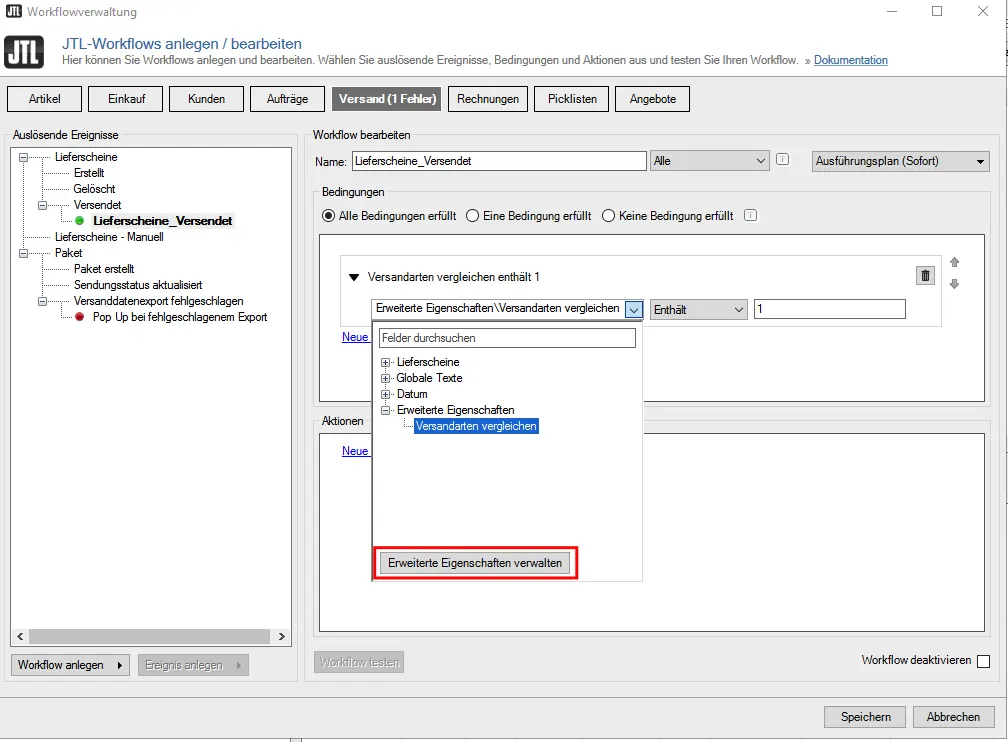Image resolution: width=1008 pixels, height=742 pixels.
Task: Expand the Globale Texte node
Action: 386,379
